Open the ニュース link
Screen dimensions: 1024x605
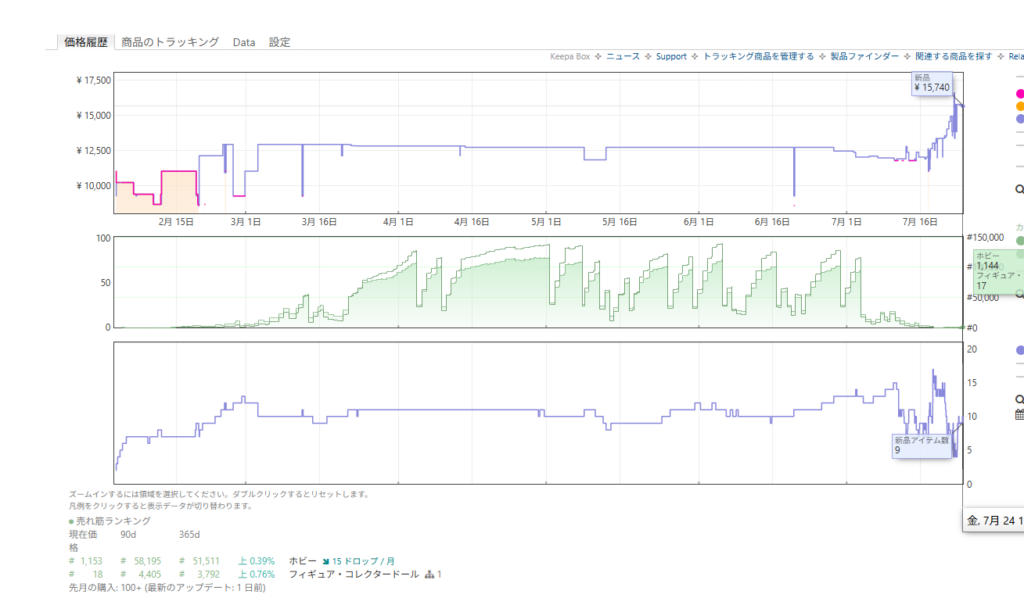pos(623,56)
